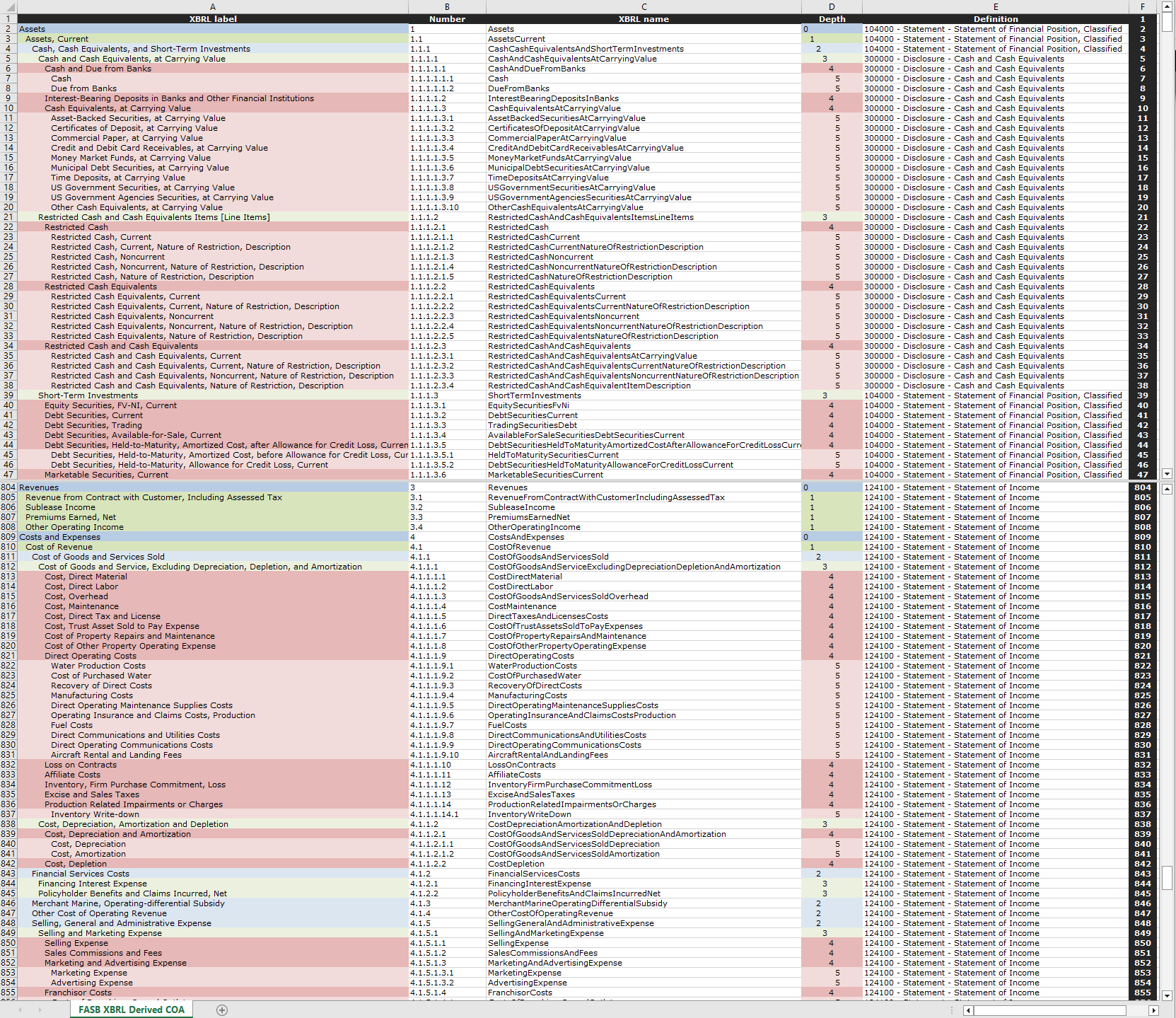Select cell 'Time Deposits, at Carrying Value'

[213, 178]
